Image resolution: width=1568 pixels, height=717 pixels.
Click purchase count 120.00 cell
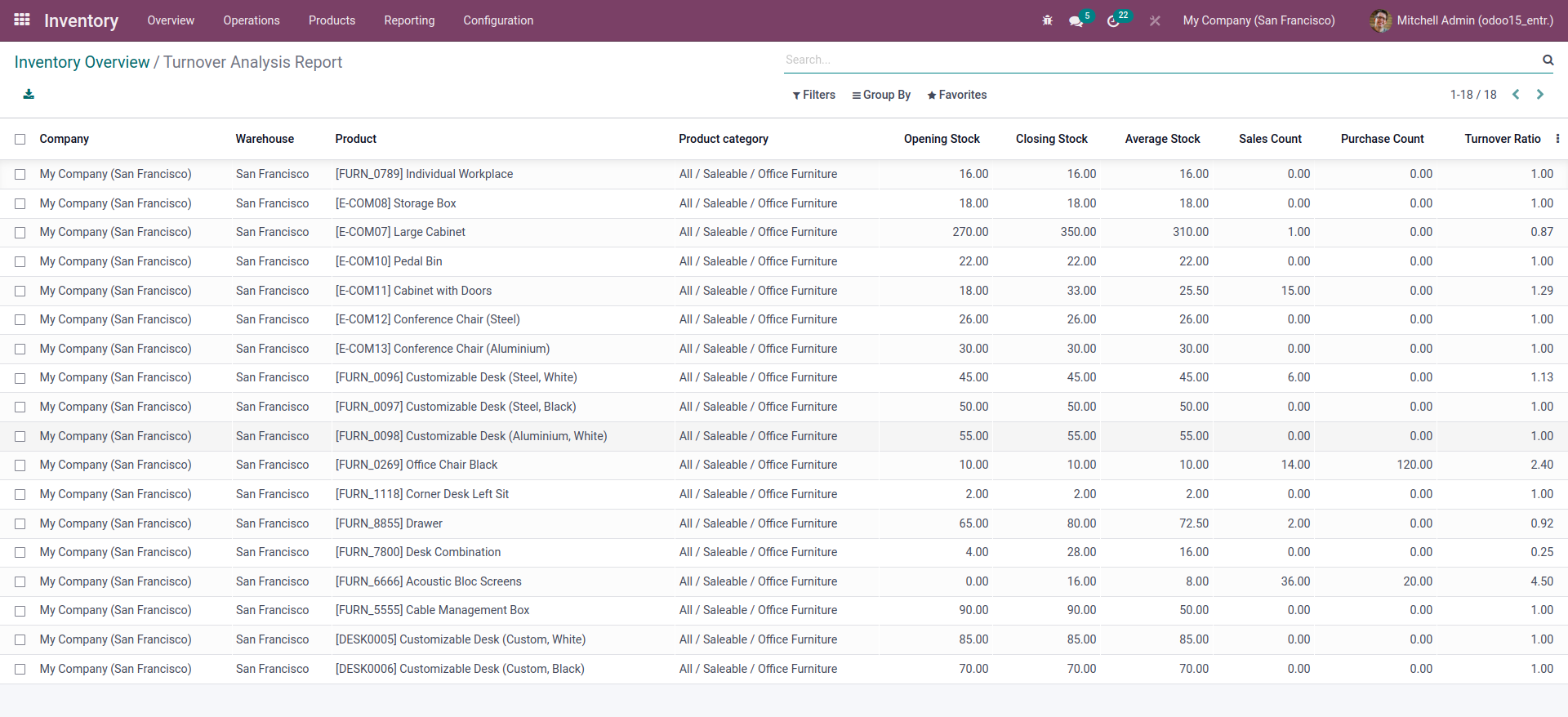pyautogui.click(x=1414, y=465)
